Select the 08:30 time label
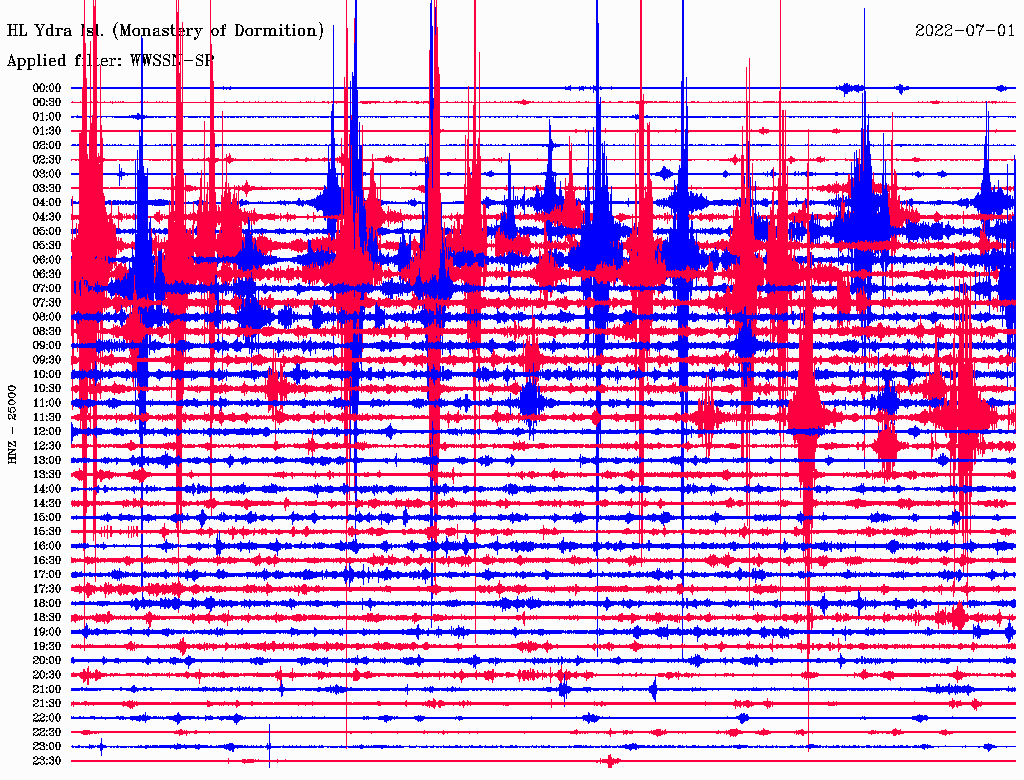Viewport: 1024px width, 780px height. [x=47, y=332]
